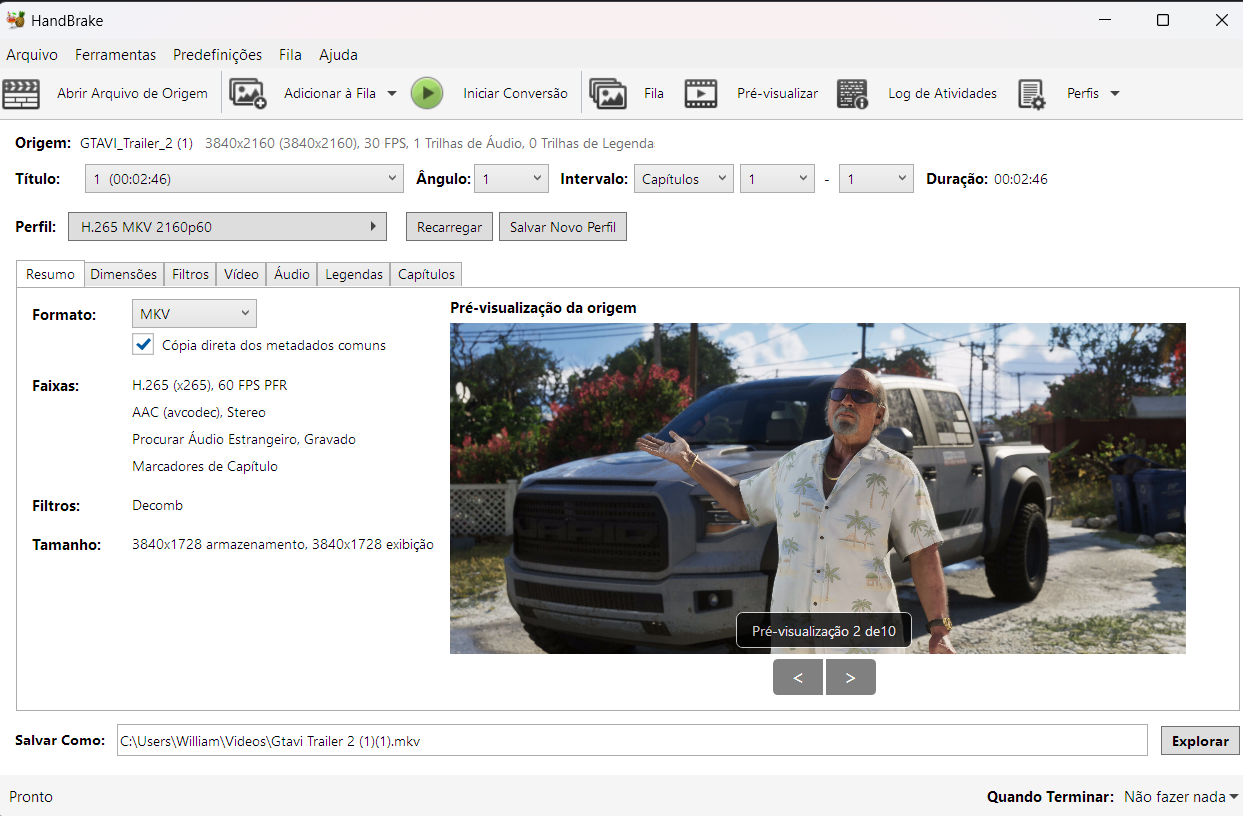This screenshot has height=816, width=1243.
Task: Open the Ferramentas menu
Action: (115, 55)
